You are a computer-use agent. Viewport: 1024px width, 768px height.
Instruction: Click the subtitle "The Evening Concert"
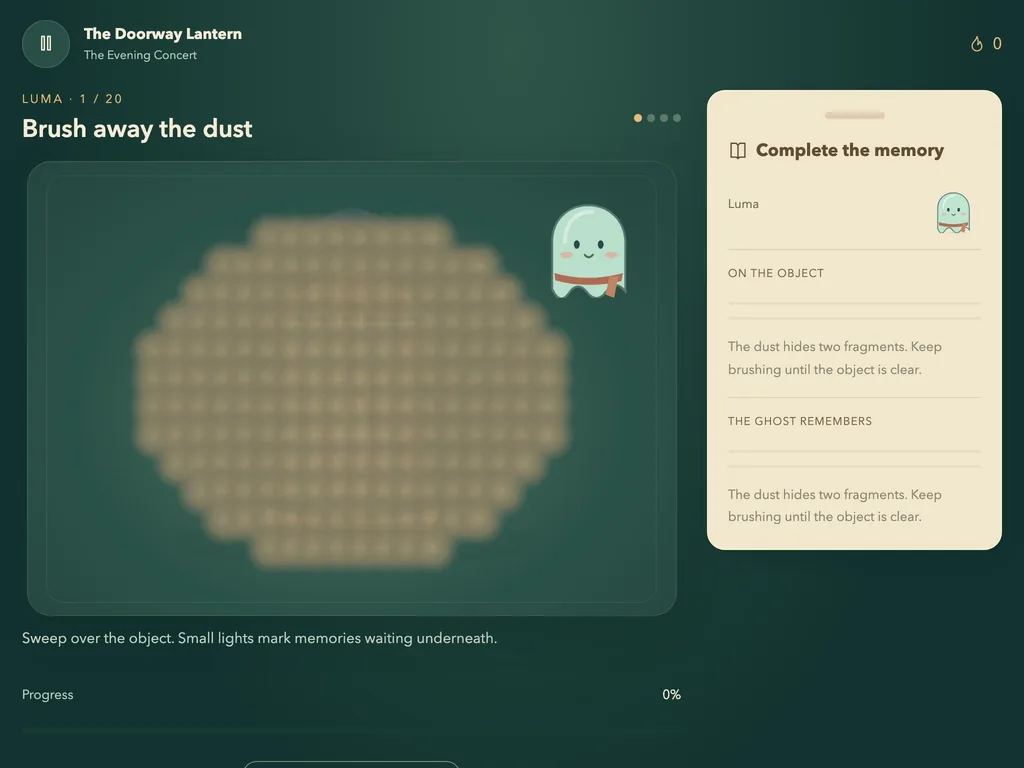[x=140, y=56]
